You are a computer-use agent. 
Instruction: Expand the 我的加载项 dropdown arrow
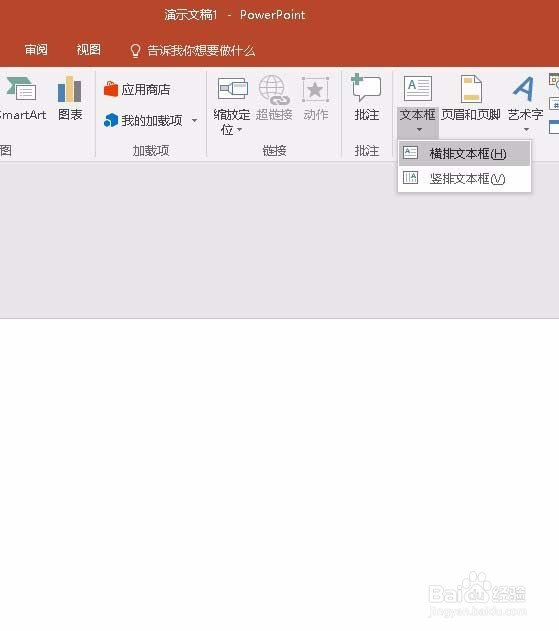(x=194, y=121)
